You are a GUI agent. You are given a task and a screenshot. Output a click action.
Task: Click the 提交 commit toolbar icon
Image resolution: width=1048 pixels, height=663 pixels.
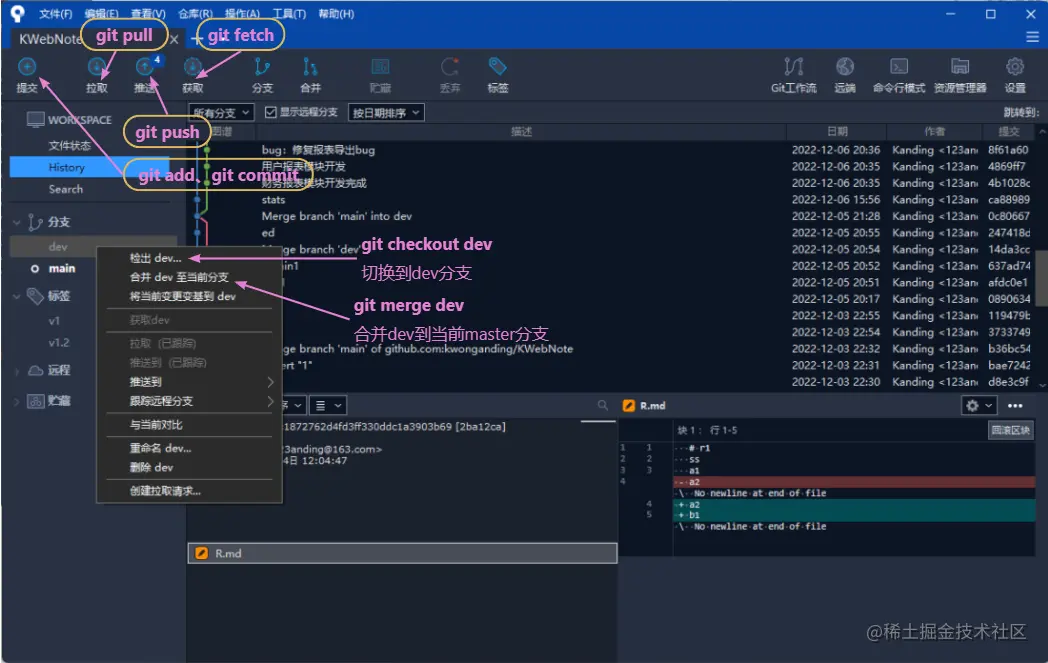point(27,75)
